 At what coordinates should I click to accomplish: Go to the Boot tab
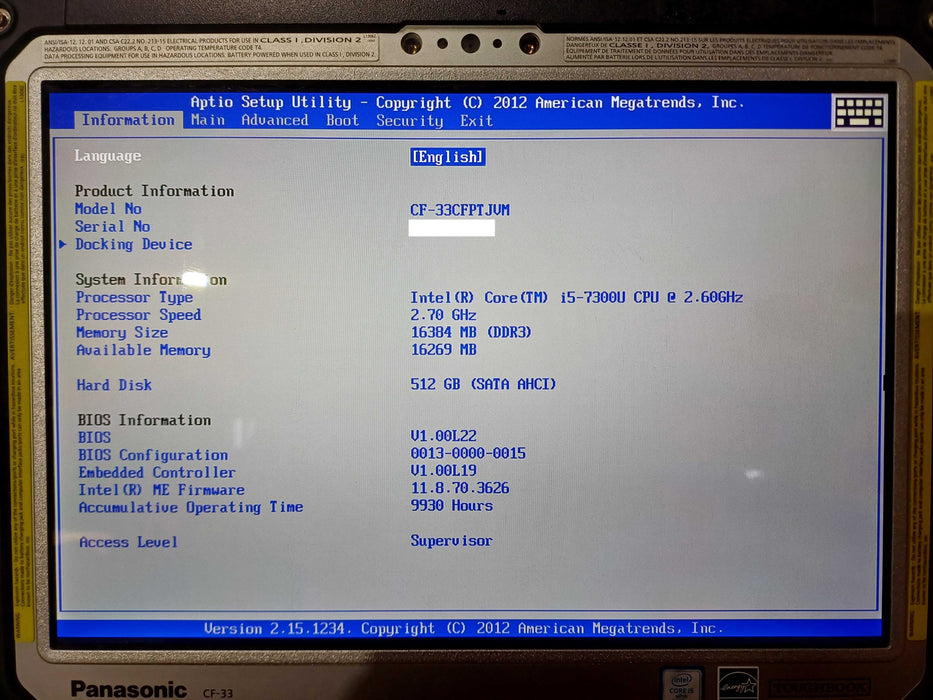click(343, 120)
